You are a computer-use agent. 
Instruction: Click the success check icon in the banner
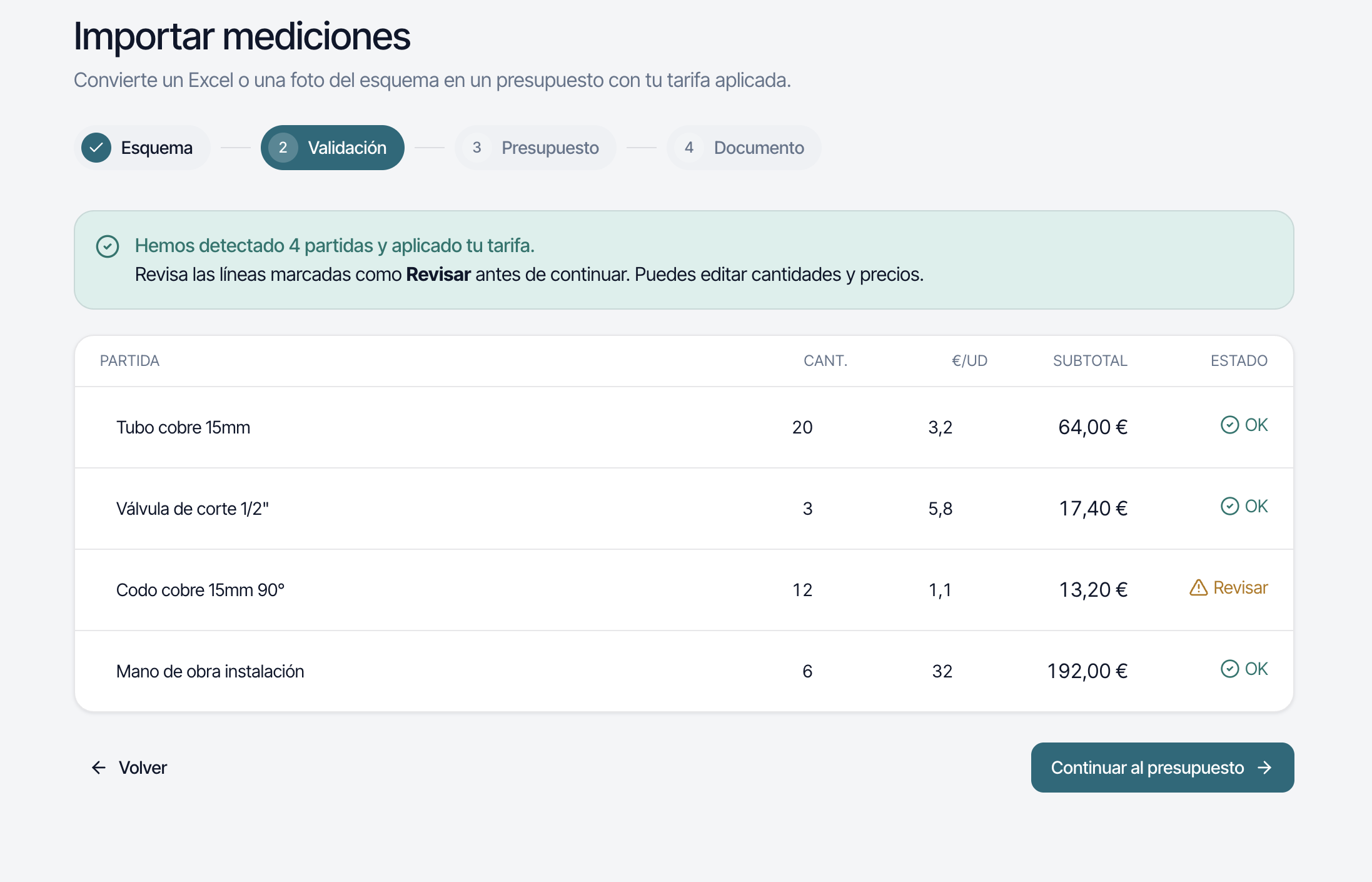(108, 246)
